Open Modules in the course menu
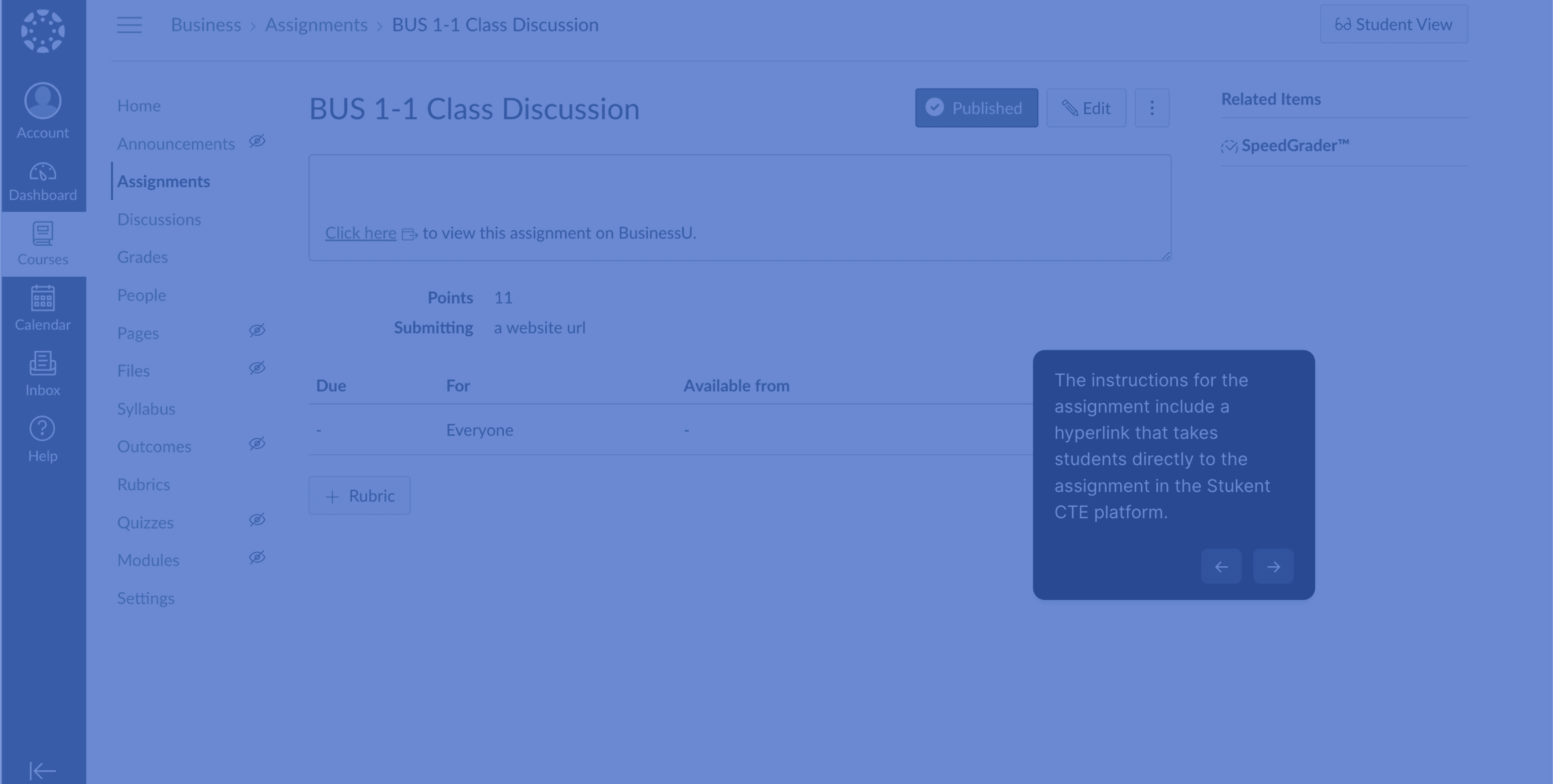This screenshot has width=1553, height=784. pyautogui.click(x=148, y=561)
